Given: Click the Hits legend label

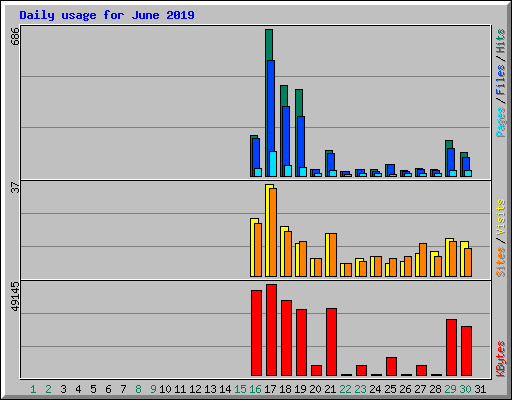Looking at the screenshot, I should pyautogui.click(x=500, y=41).
